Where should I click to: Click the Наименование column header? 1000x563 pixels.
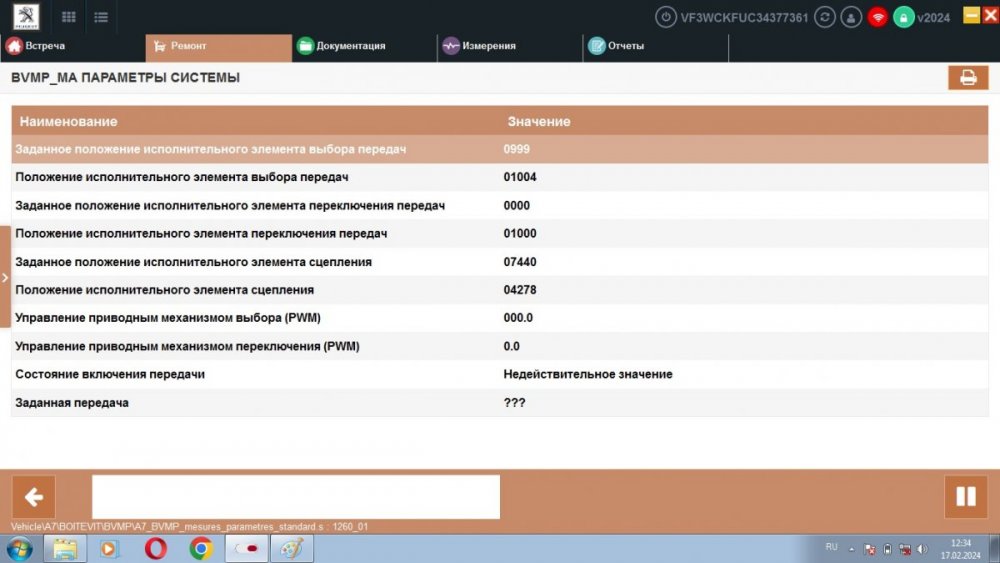point(68,121)
